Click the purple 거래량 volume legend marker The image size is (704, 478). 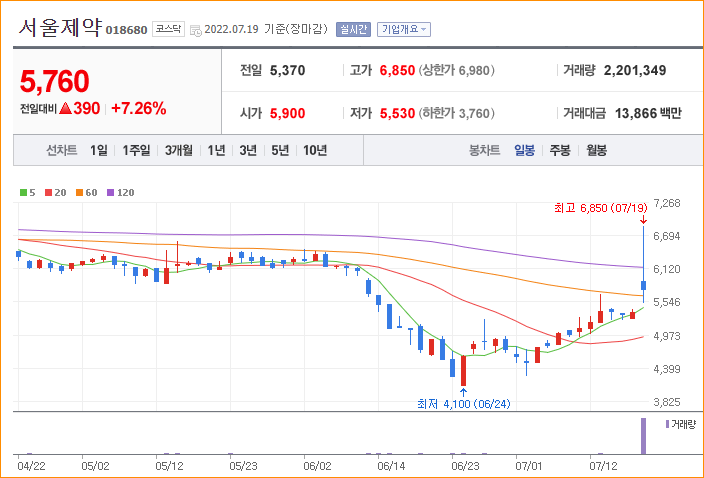tap(667, 424)
